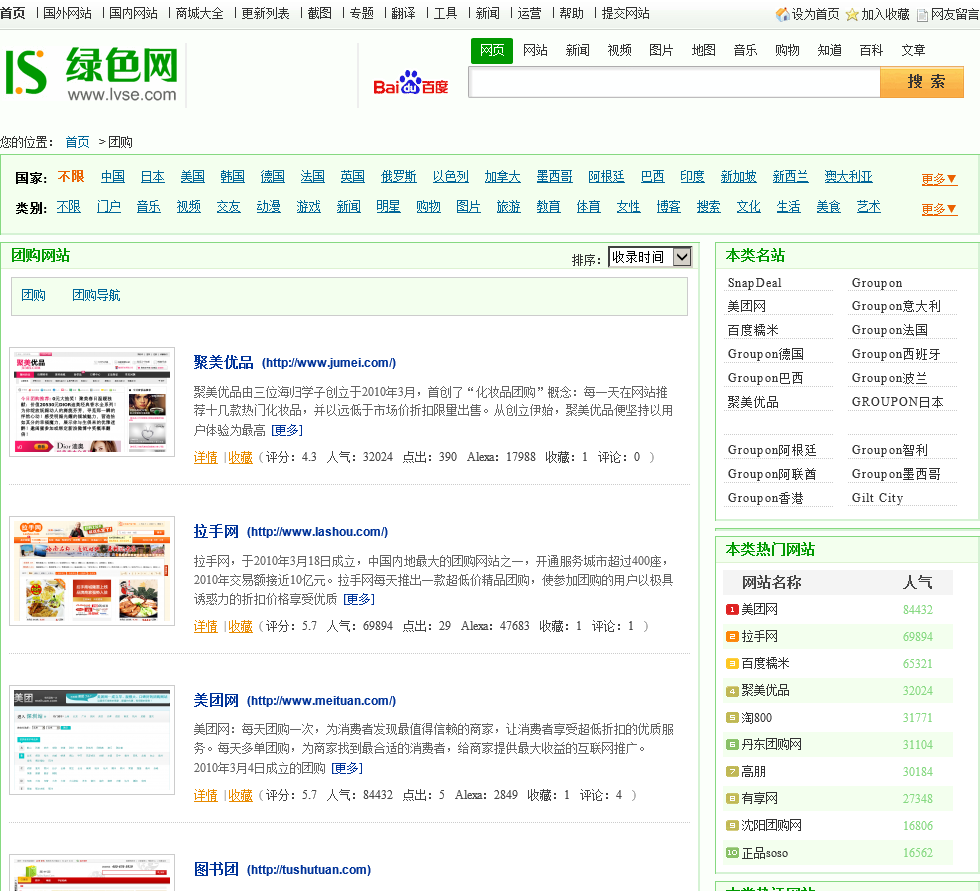Click the 搜索 search button
980x891 pixels.
tap(922, 82)
